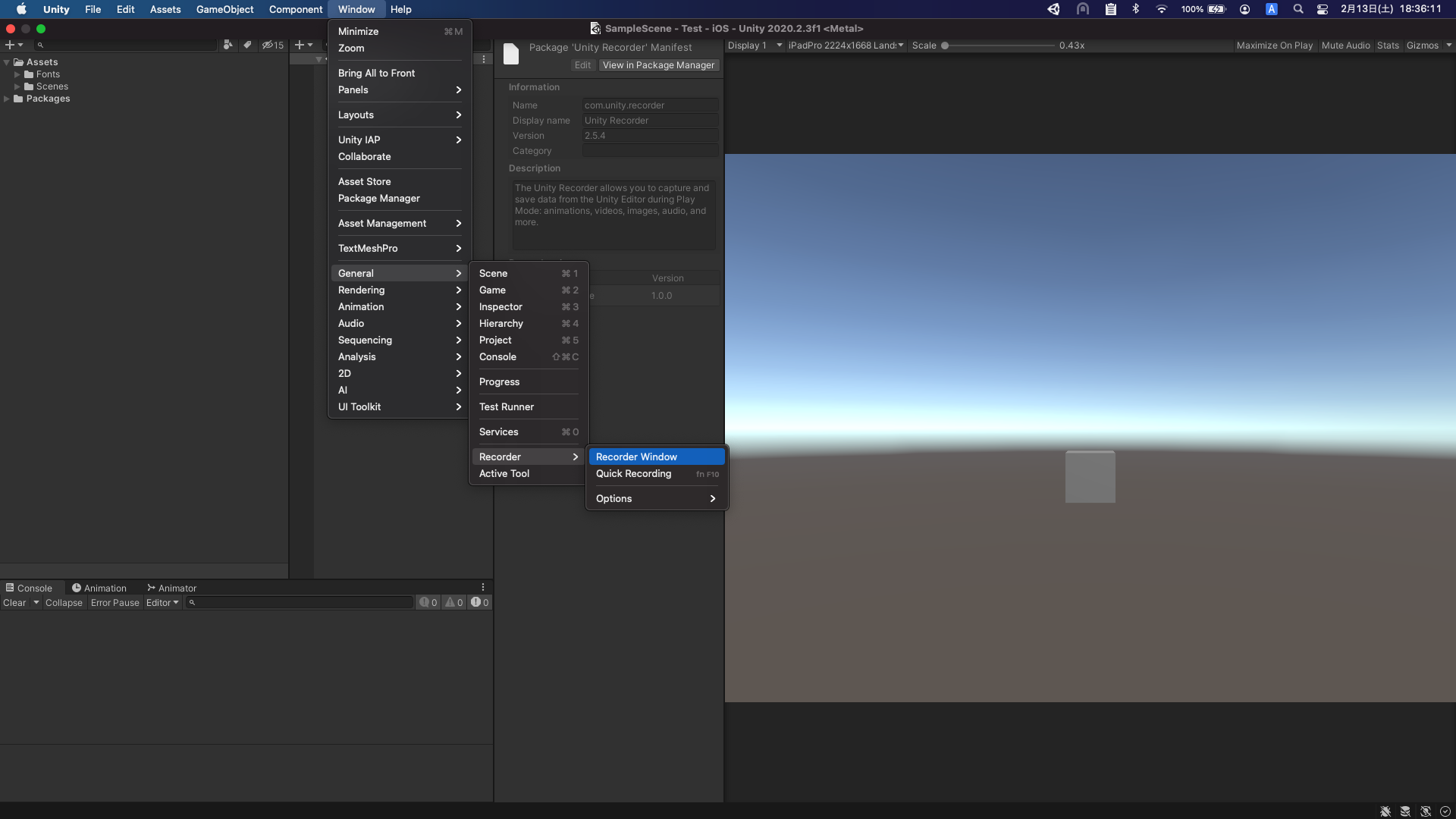Choose Inspector in General submenu

click(x=529, y=307)
